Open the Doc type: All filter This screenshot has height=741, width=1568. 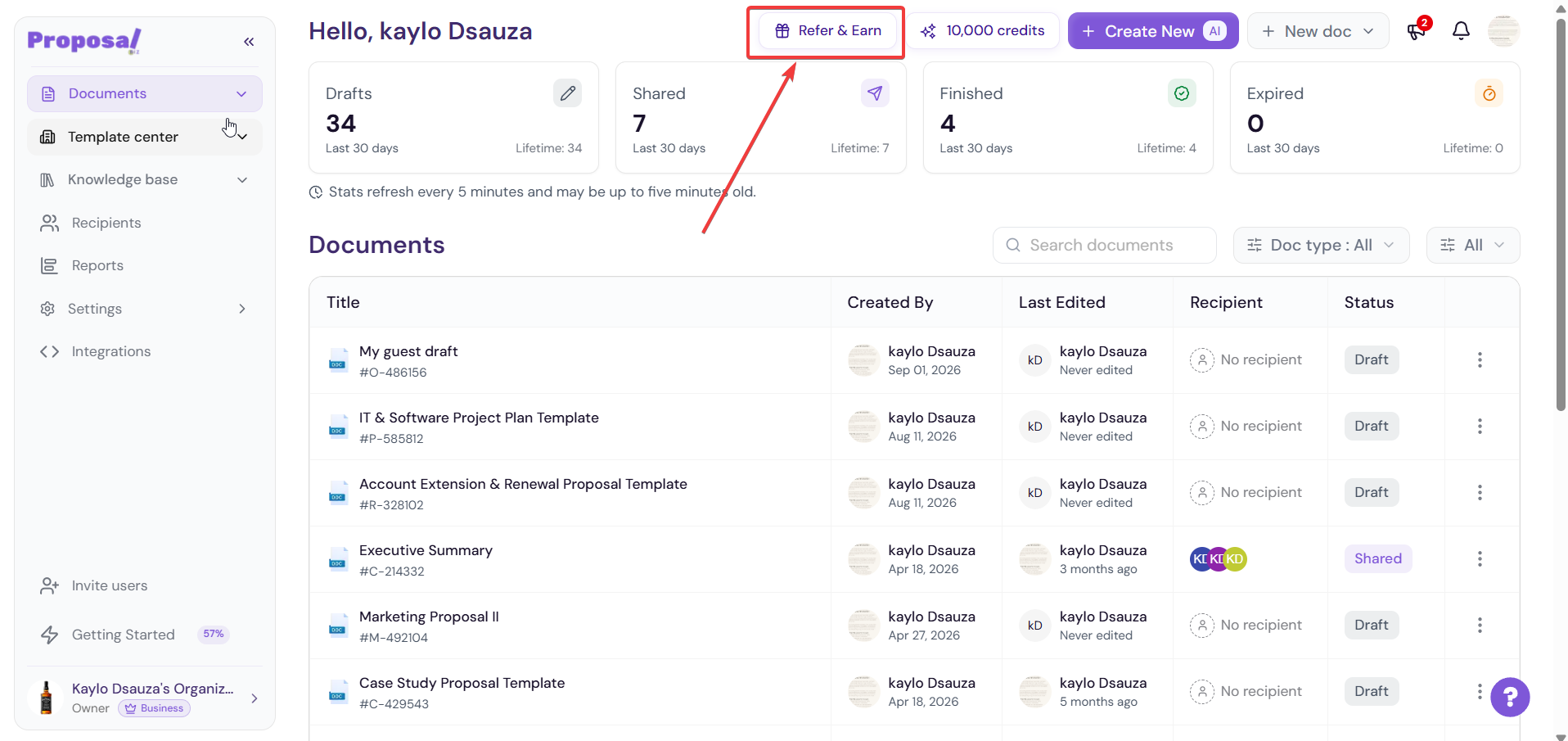tap(1321, 246)
